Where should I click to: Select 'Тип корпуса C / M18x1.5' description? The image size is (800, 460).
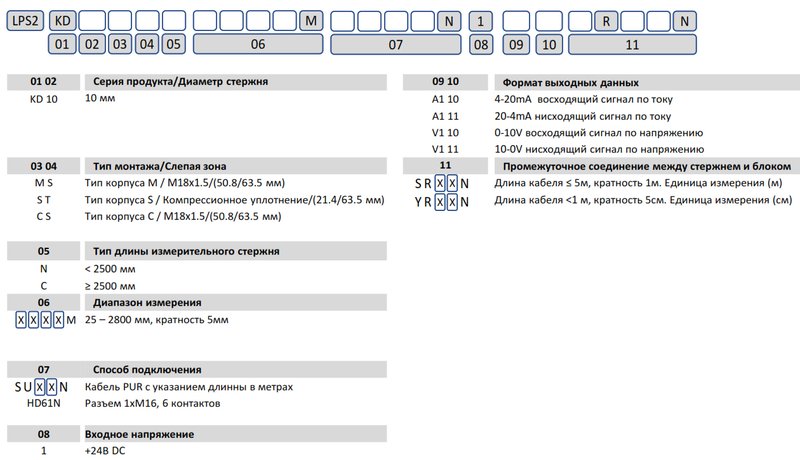click(183, 216)
